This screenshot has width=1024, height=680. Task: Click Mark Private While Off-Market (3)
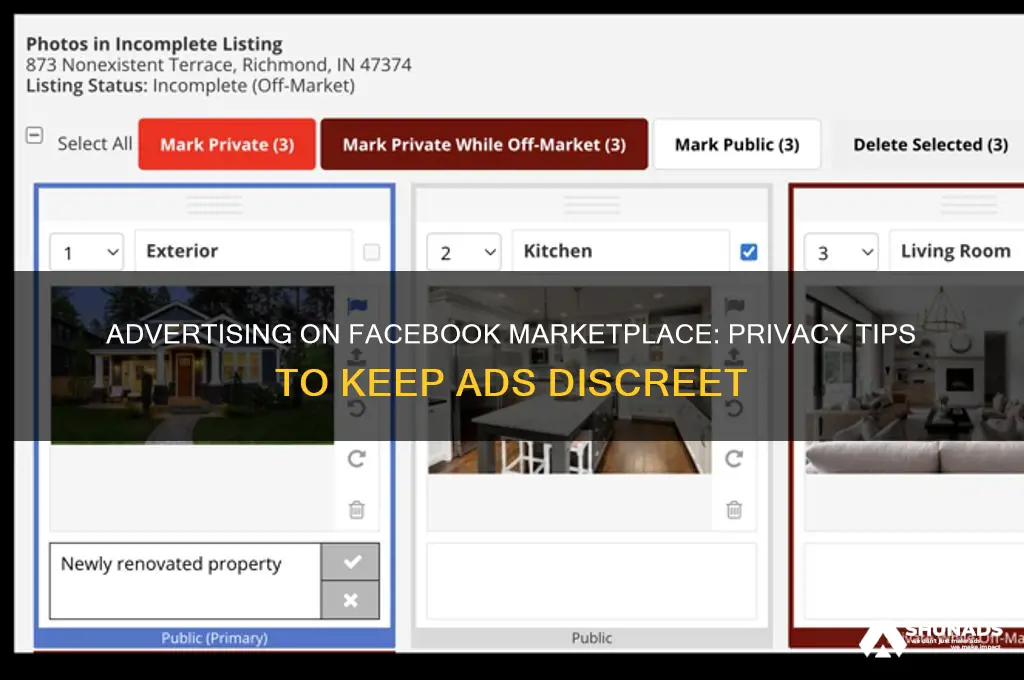[x=484, y=144]
